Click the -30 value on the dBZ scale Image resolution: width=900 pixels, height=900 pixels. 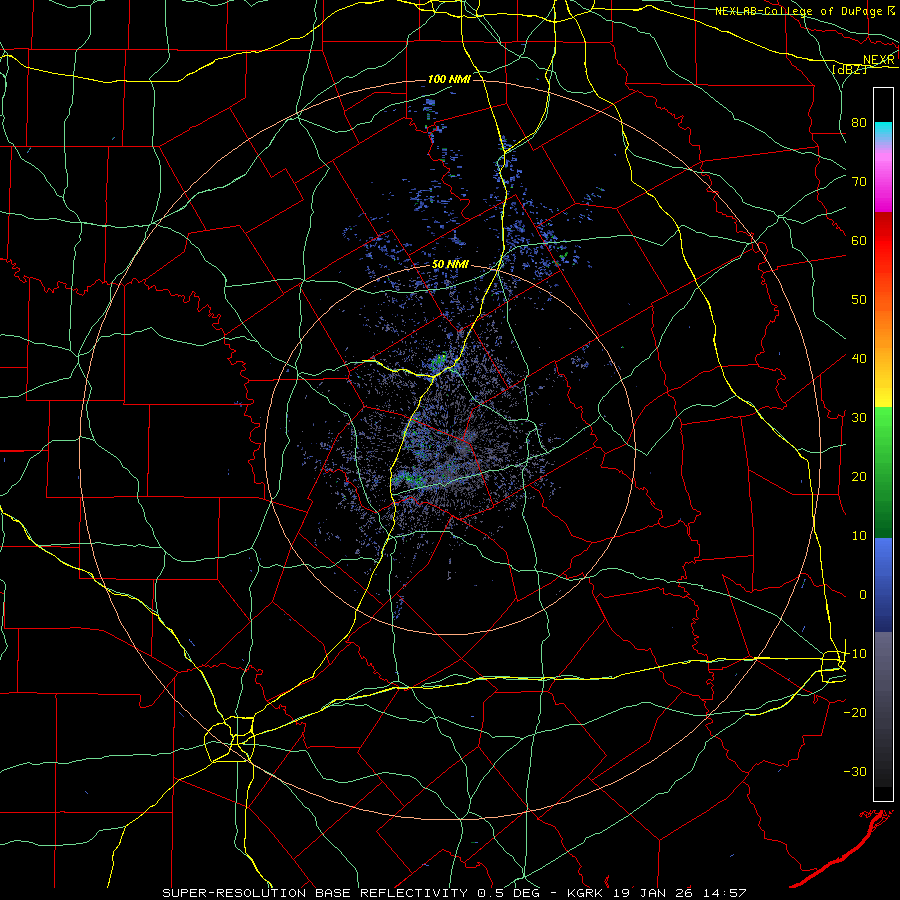pyautogui.click(x=855, y=771)
